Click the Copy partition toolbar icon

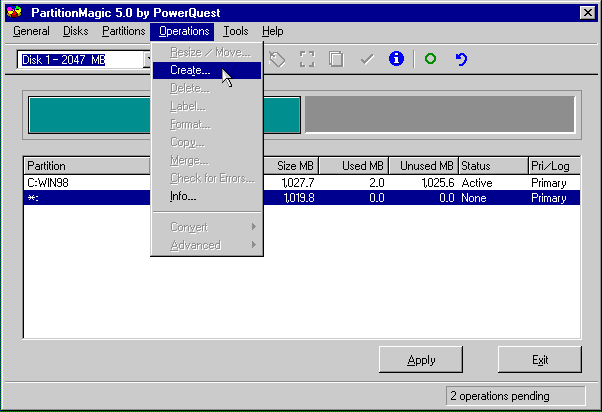pyautogui.click(x=337, y=60)
